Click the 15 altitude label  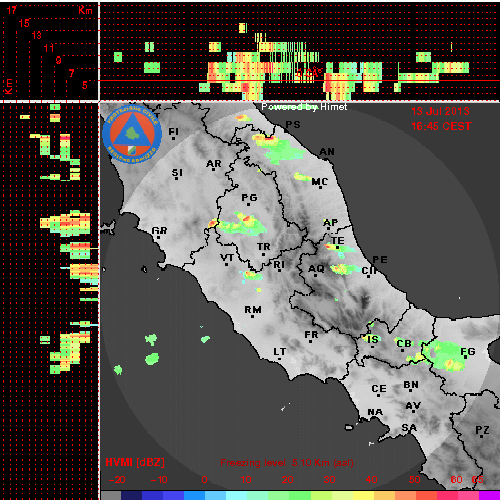(24, 23)
